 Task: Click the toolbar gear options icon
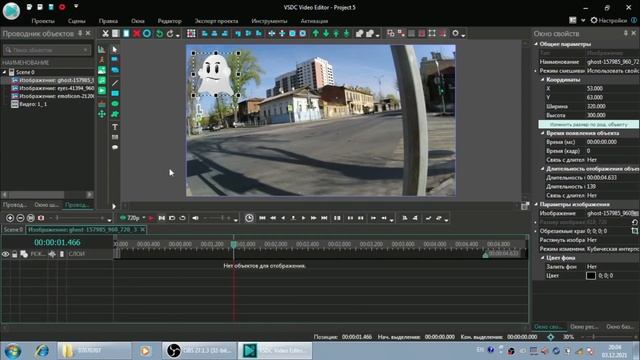point(456,33)
